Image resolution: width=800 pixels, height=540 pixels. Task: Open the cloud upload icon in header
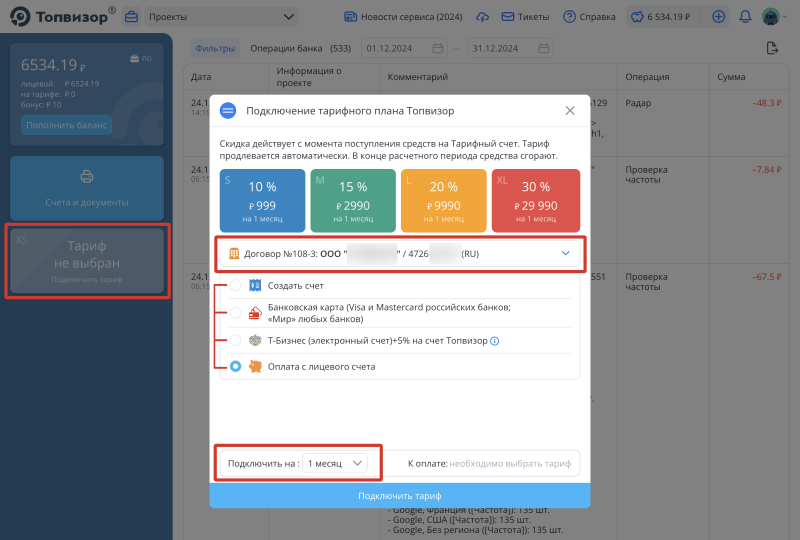[x=483, y=17]
